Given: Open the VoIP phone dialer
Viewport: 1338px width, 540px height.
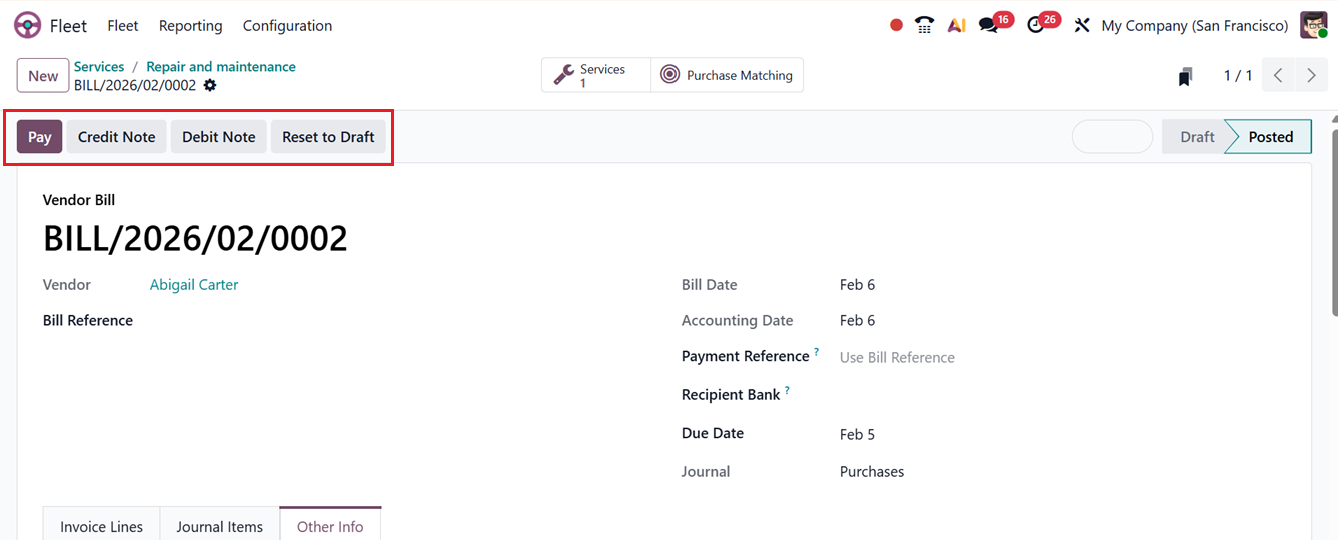Looking at the screenshot, I should [x=925, y=26].
